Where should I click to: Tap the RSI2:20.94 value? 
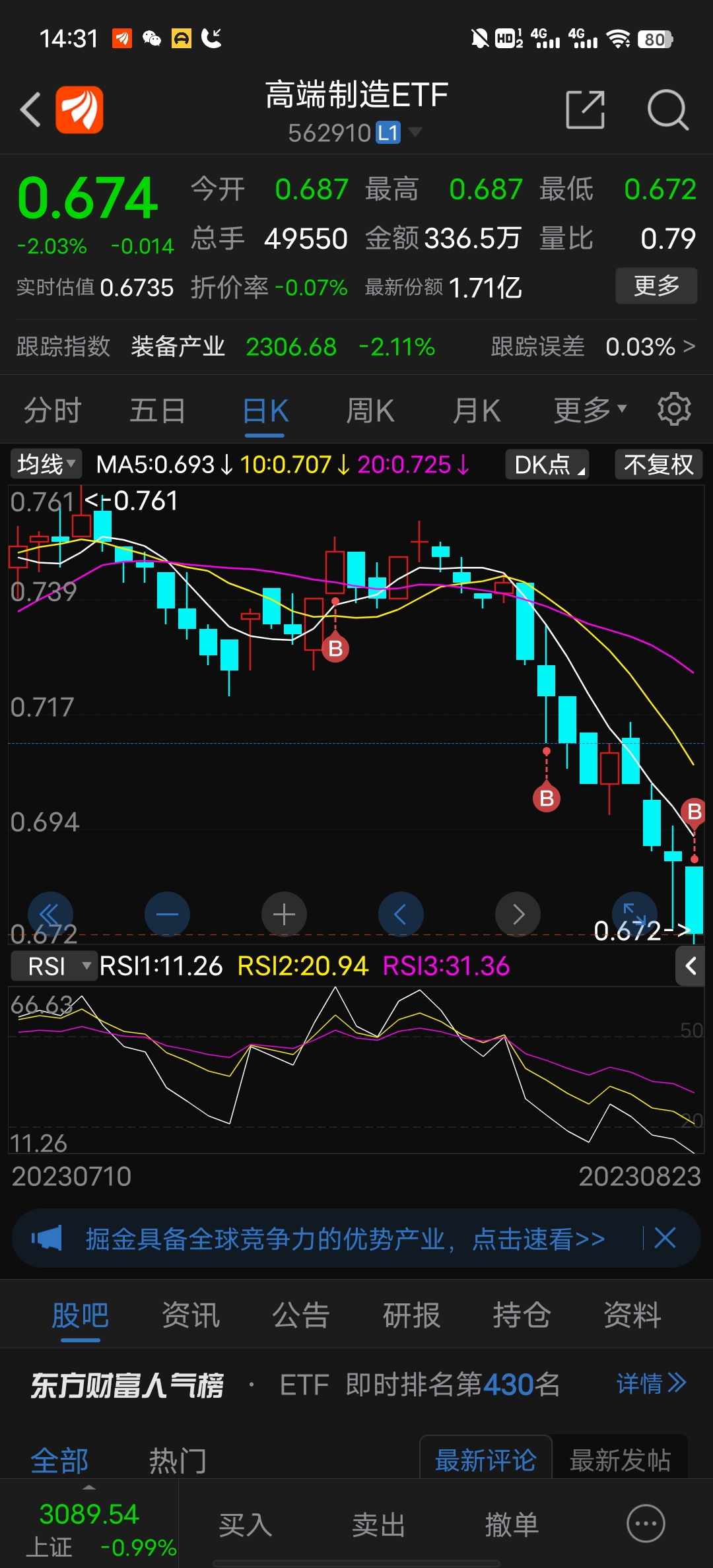pos(302,966)
